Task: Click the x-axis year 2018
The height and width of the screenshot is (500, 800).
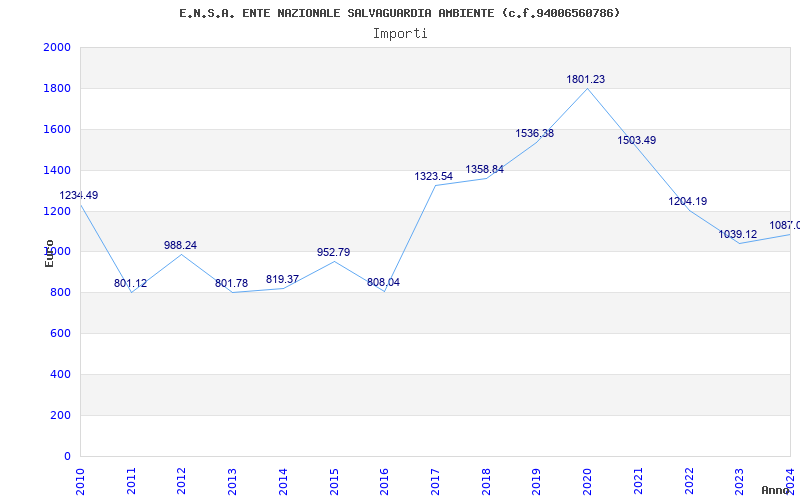Action: pos(486,481)
